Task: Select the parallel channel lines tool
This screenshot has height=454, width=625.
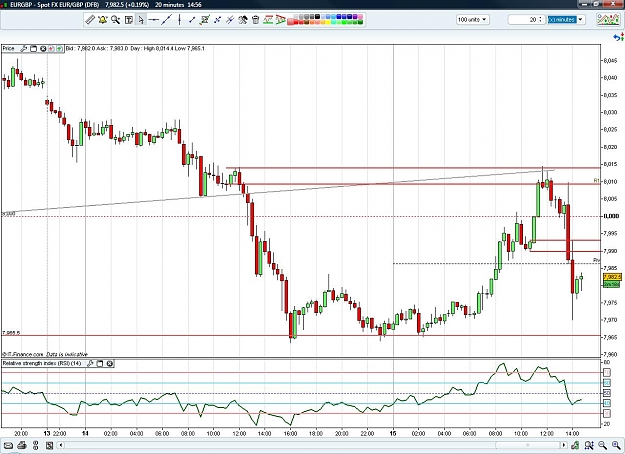Action: tap(230, 20)
